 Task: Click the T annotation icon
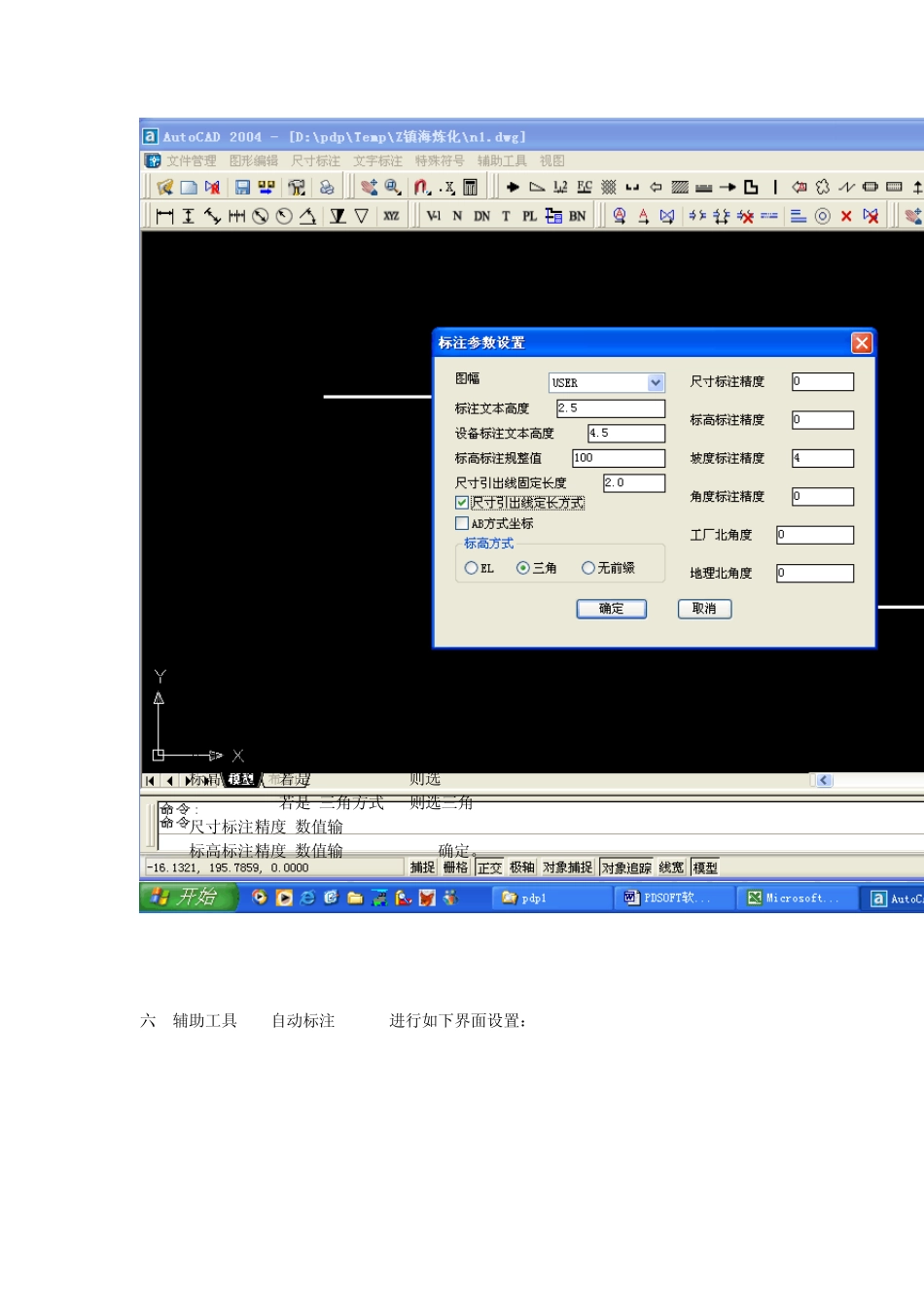506,216
